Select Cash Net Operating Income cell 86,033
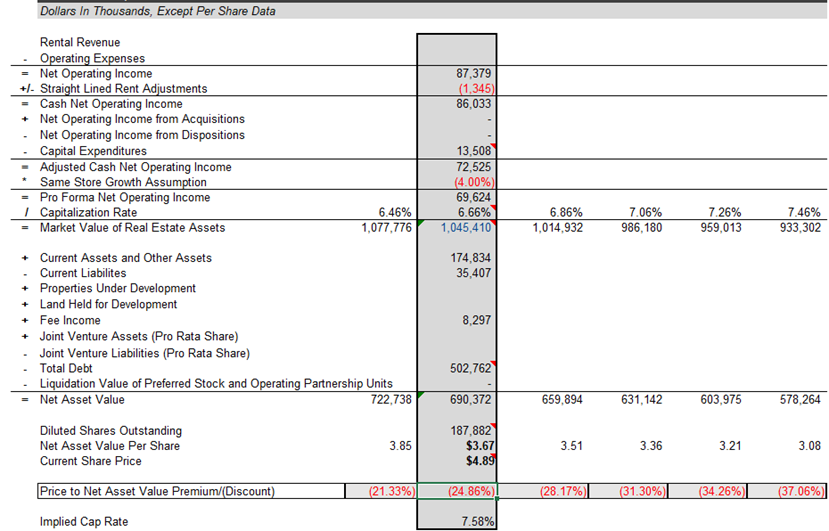 [473, 104]
